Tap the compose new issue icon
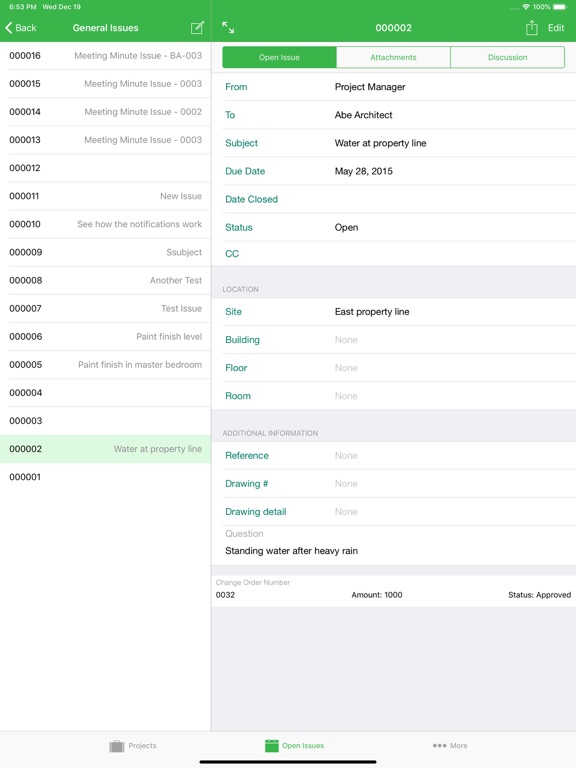Screen dimensions: 576x768 coord(197,28)
